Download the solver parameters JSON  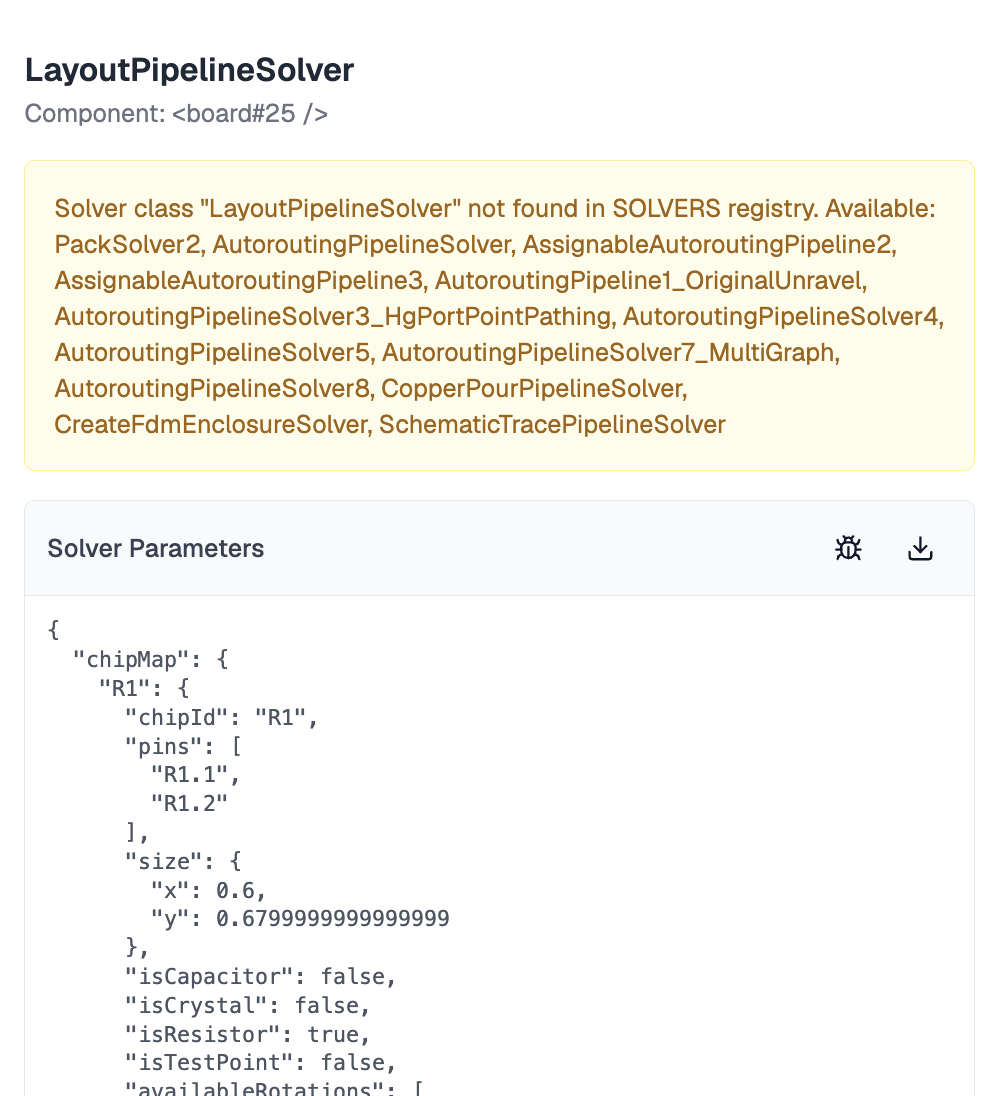(x=920, y=549)
